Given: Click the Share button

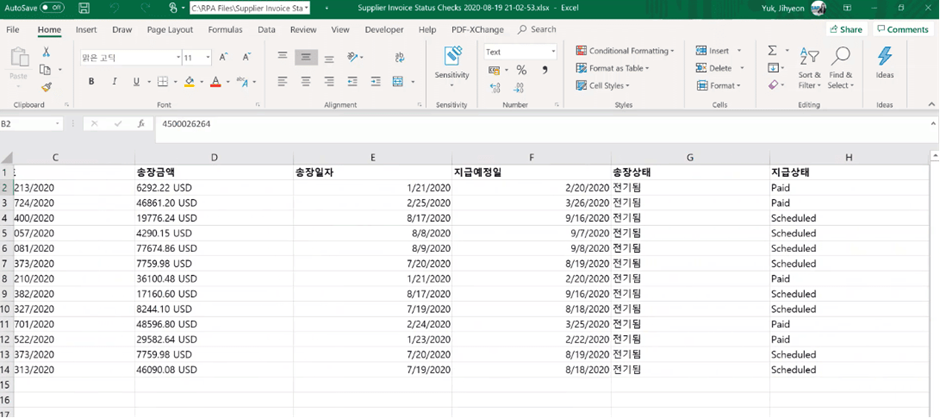Looking at the screenshot, I should (x=846, y=29).
